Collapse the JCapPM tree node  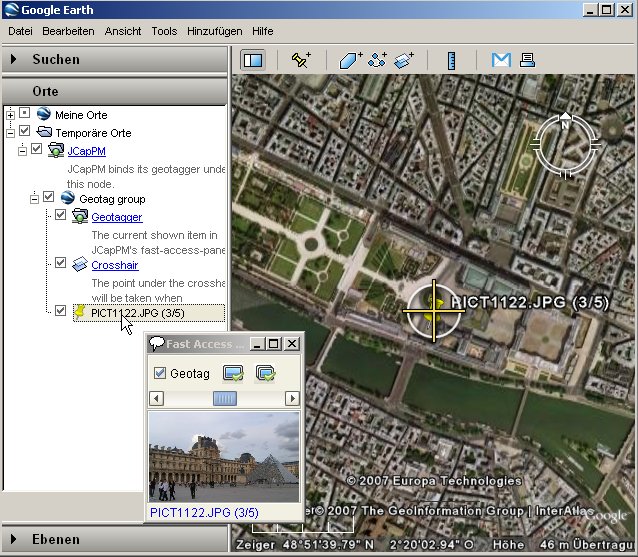pyautogui.click(x=22, y=151)
